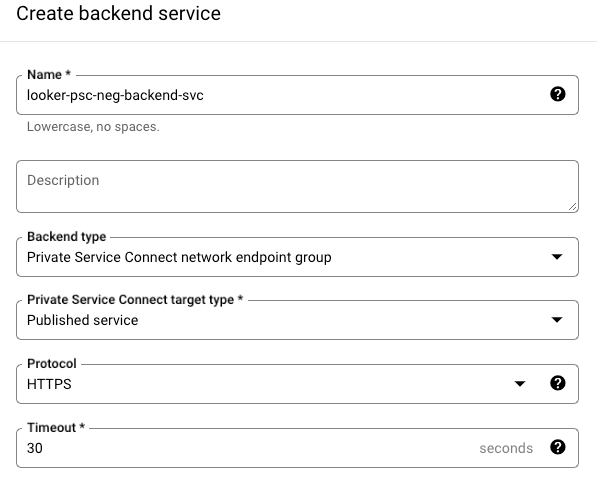
Task: Click the Create backend service heading
Action: [118, 14]
